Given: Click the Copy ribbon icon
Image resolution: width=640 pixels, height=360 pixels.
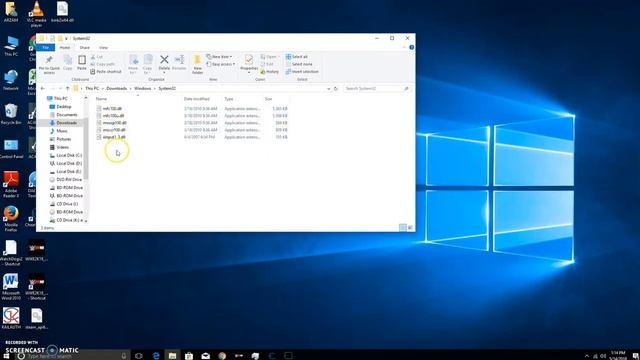Looking at the screenshot, I should pos(68,60).
